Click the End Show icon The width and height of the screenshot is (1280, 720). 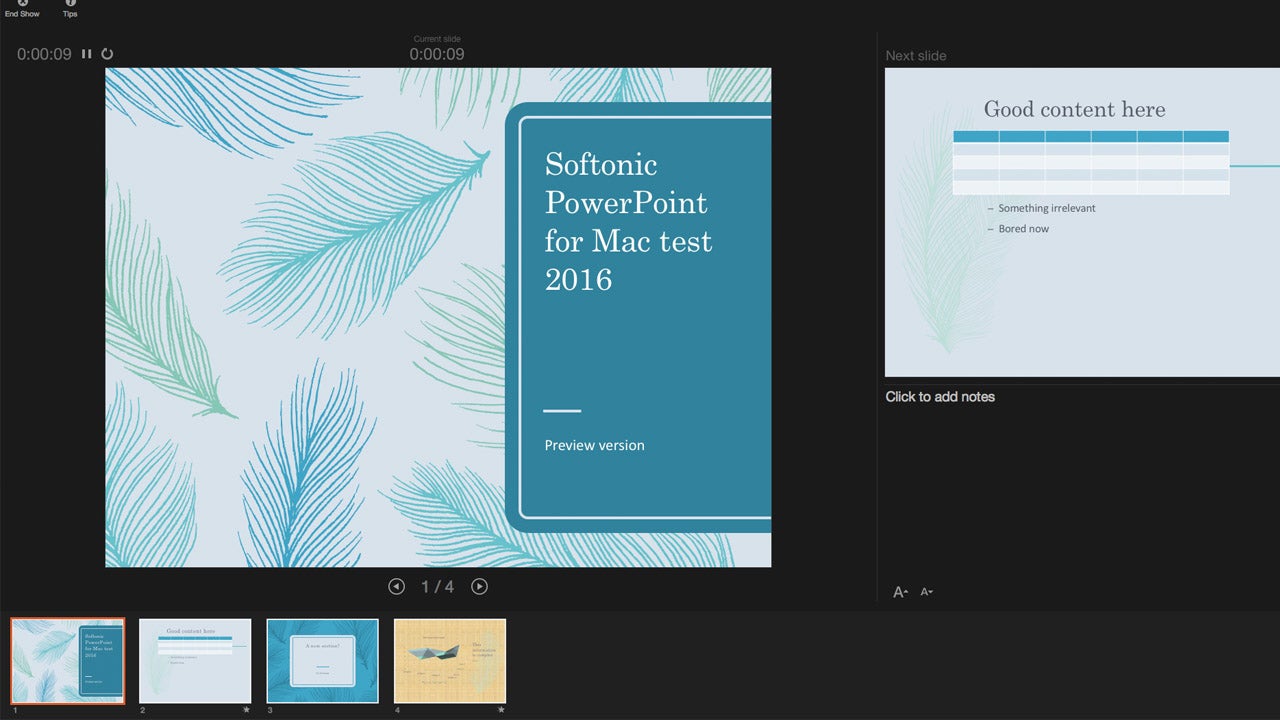tap(22, 4)
